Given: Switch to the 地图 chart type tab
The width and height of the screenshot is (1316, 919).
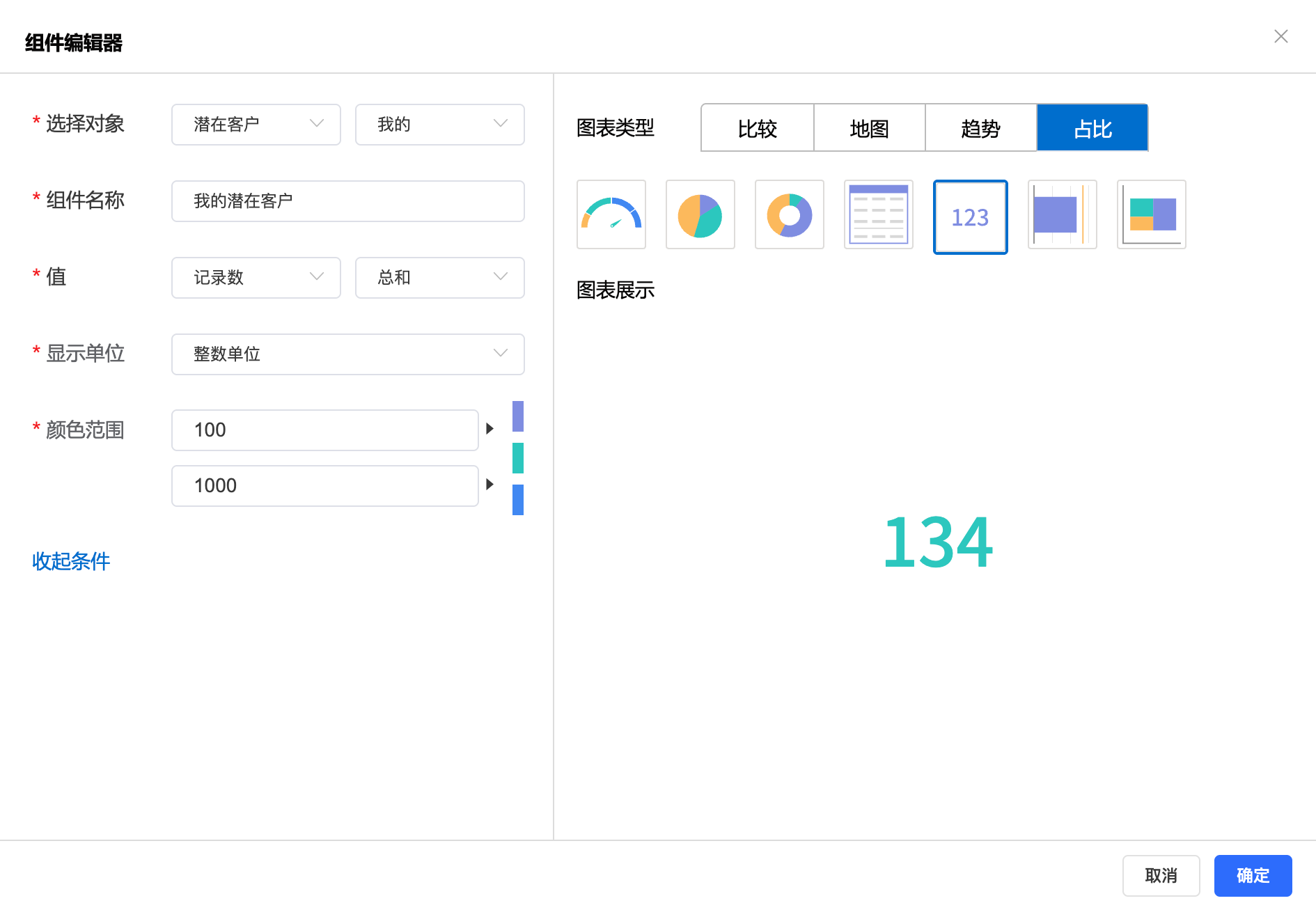Looking at the screenshot, I should (869, 128).
